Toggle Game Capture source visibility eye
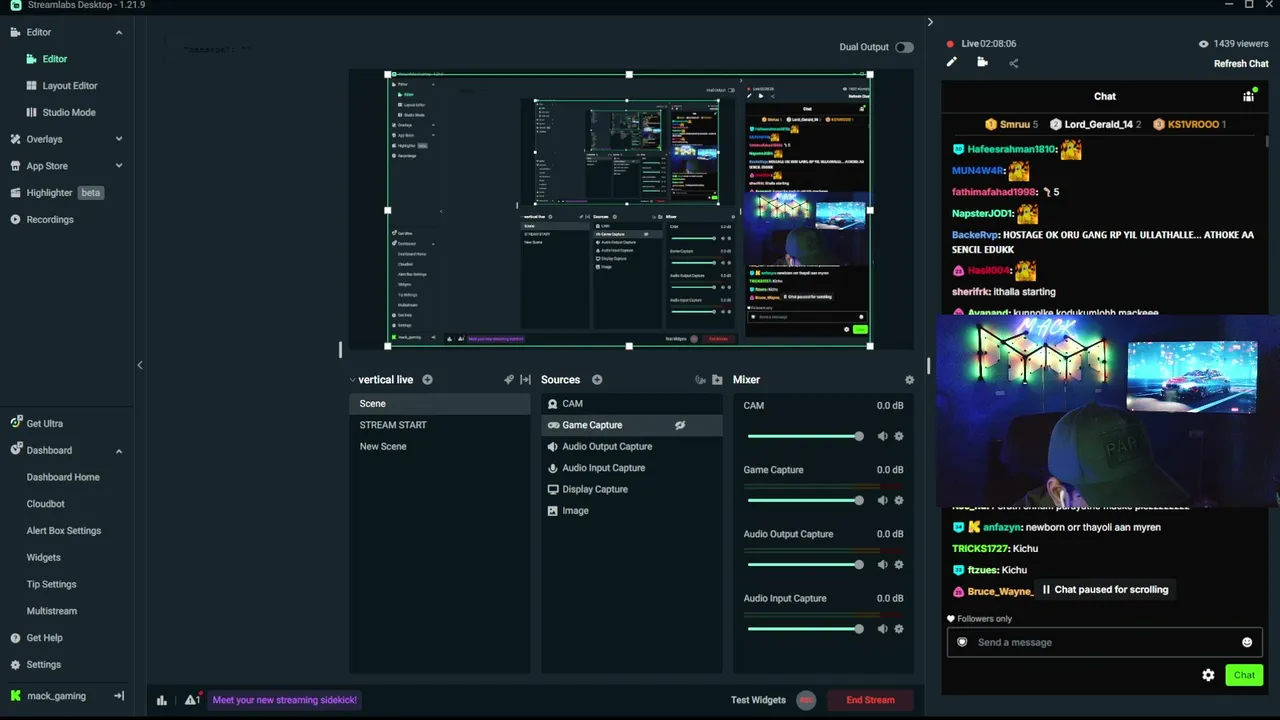Screen dimensions: 1280x720 680,425
